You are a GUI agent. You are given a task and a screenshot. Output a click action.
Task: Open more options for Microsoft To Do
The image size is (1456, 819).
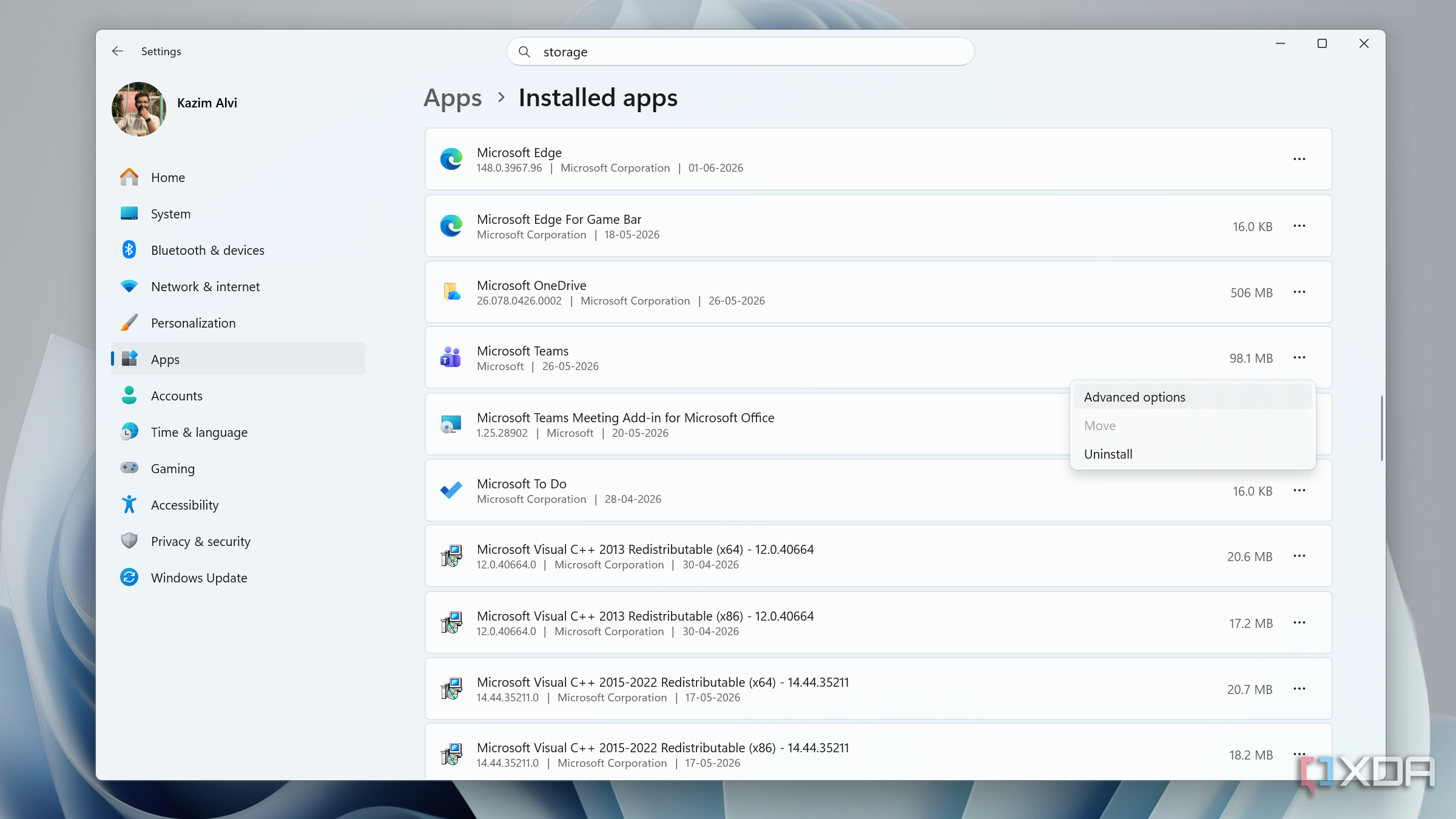point(1299,491)
